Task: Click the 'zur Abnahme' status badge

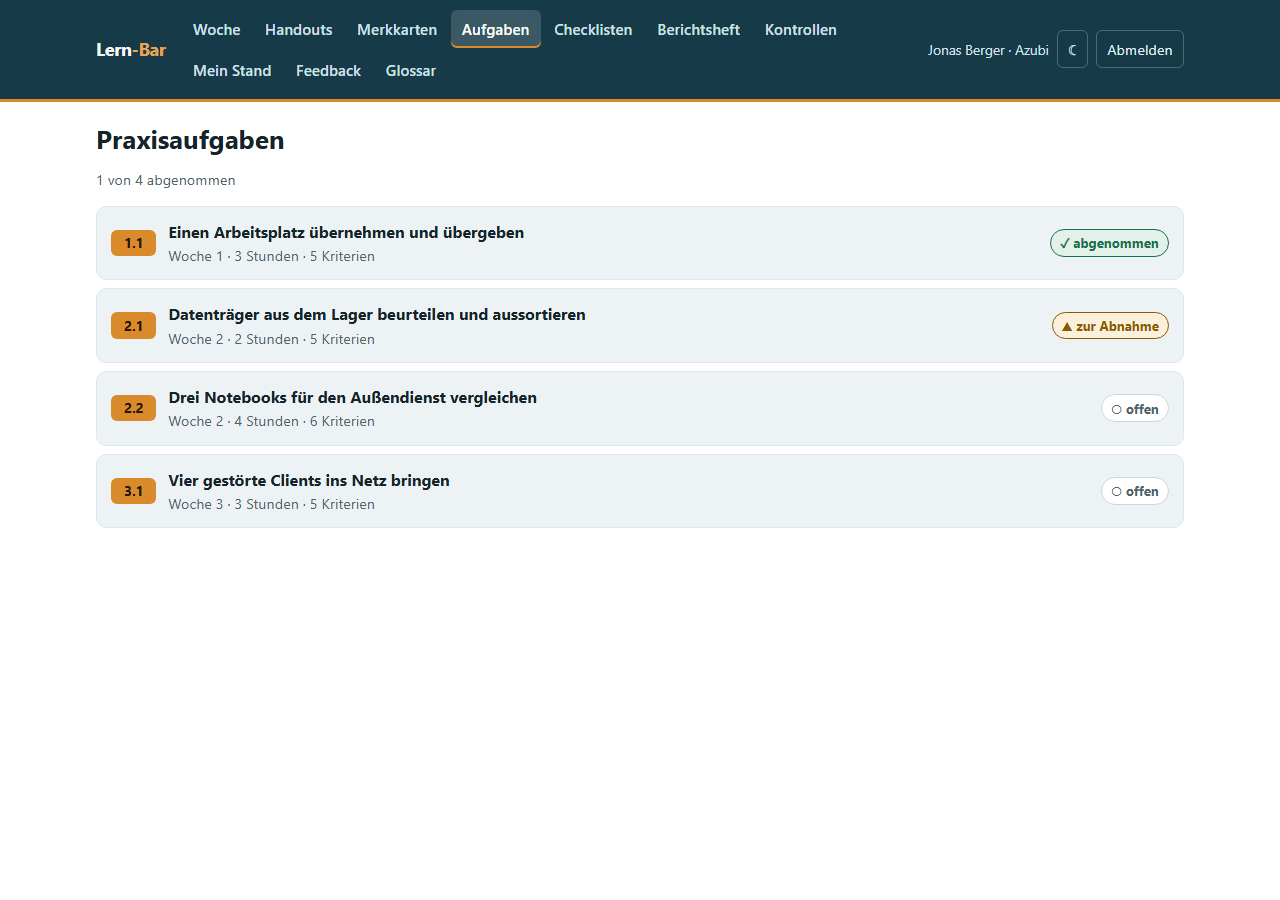Action: (1110, 326)
